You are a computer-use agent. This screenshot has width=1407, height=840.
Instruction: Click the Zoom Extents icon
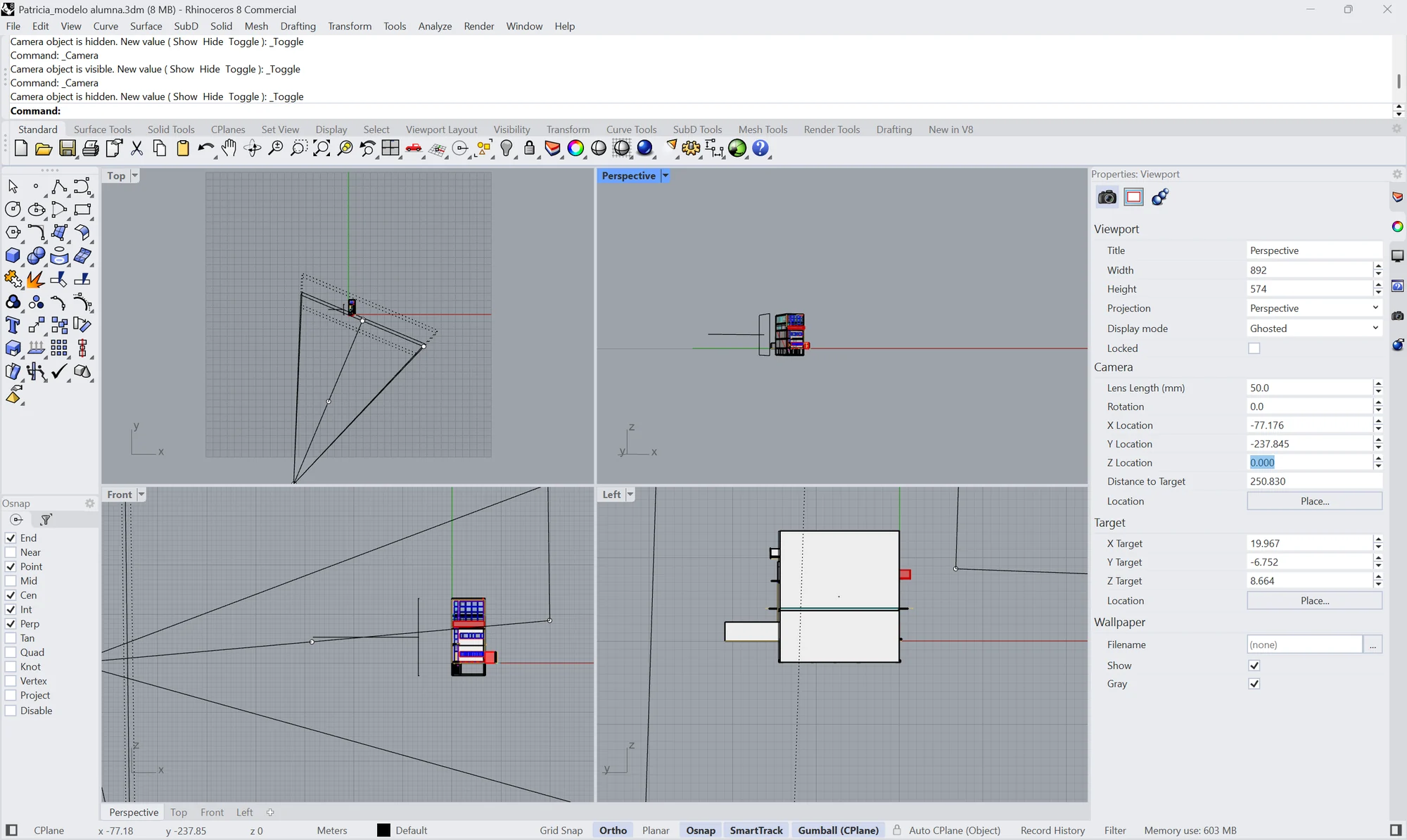coord(321,148)
